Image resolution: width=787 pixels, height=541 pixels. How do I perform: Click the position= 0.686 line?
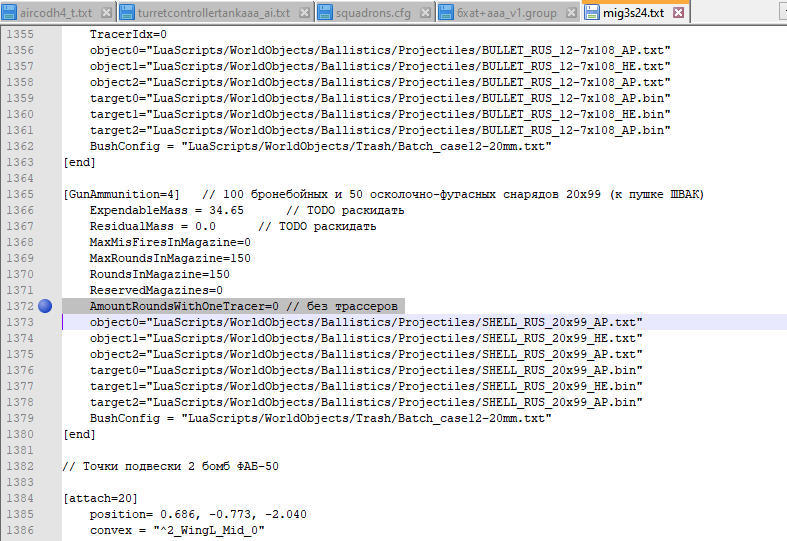[198, 514]
